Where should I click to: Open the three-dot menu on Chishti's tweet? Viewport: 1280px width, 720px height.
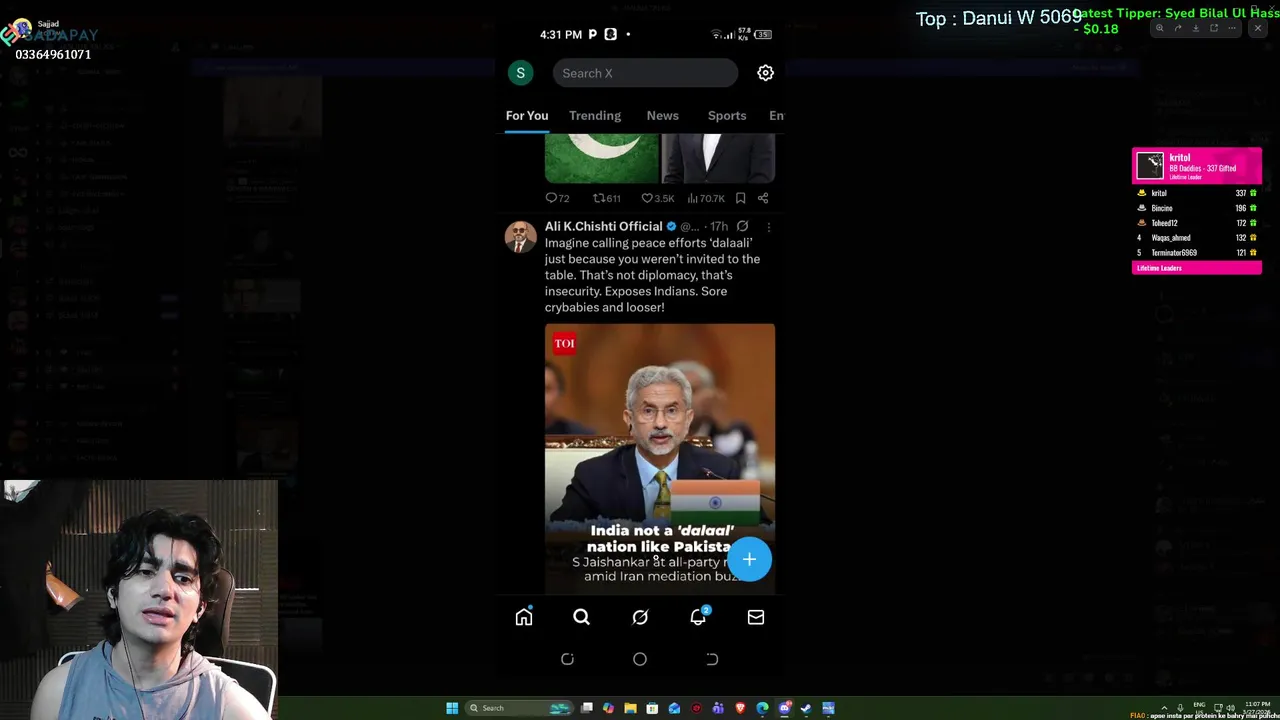768,227
